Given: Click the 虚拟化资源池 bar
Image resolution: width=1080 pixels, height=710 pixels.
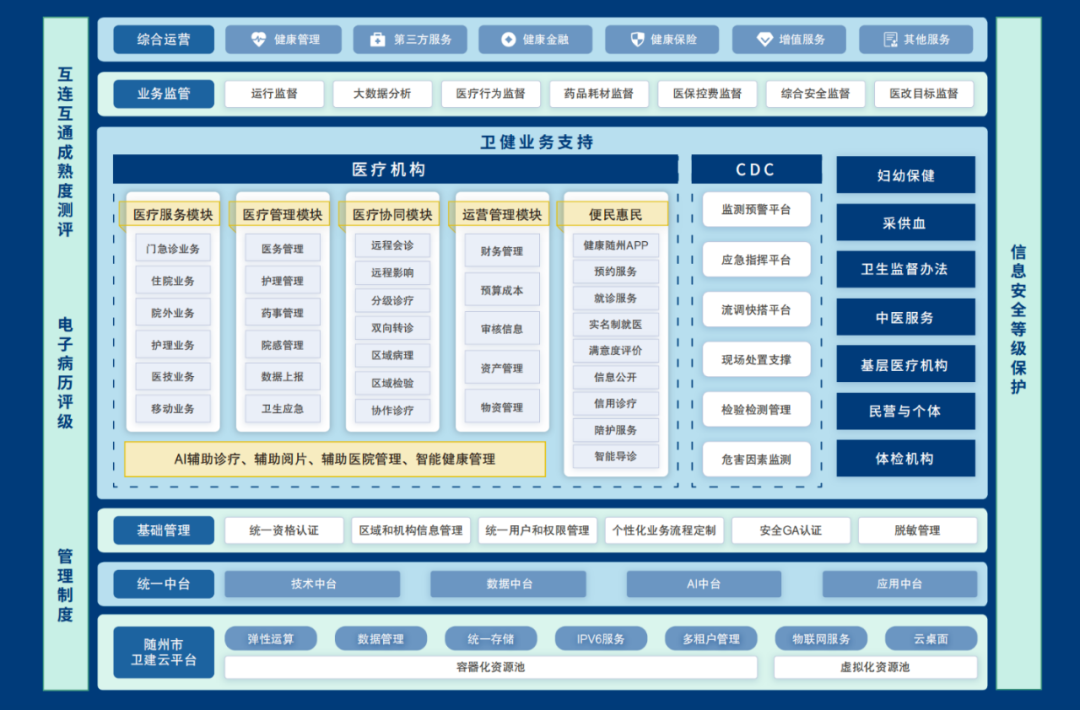Looking at the screenshot, I should (875, 667).
